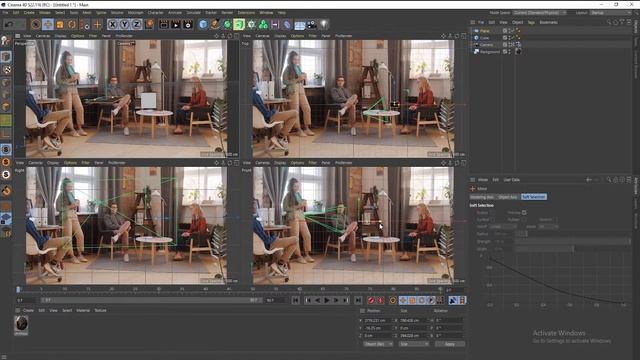Open the Window menu
Screen dimensions: 640x360
point(267,13)
